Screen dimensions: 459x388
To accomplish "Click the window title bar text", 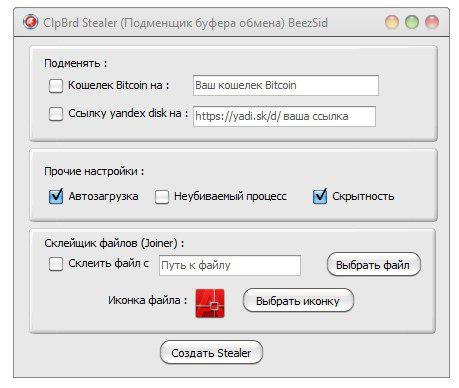I will click(x=185, y=23).
